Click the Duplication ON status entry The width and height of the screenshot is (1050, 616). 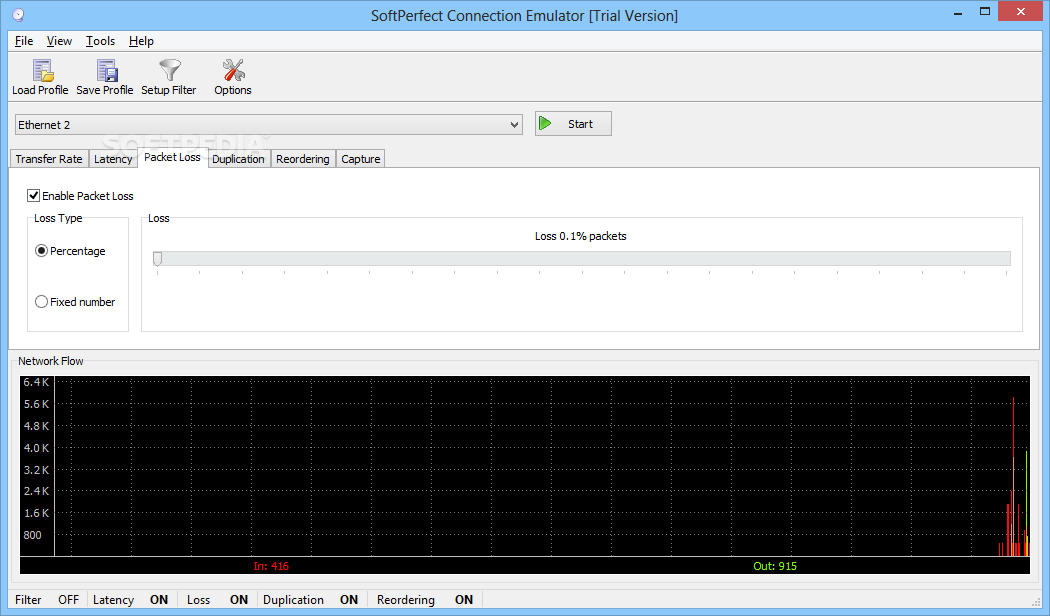pos(311,599)
